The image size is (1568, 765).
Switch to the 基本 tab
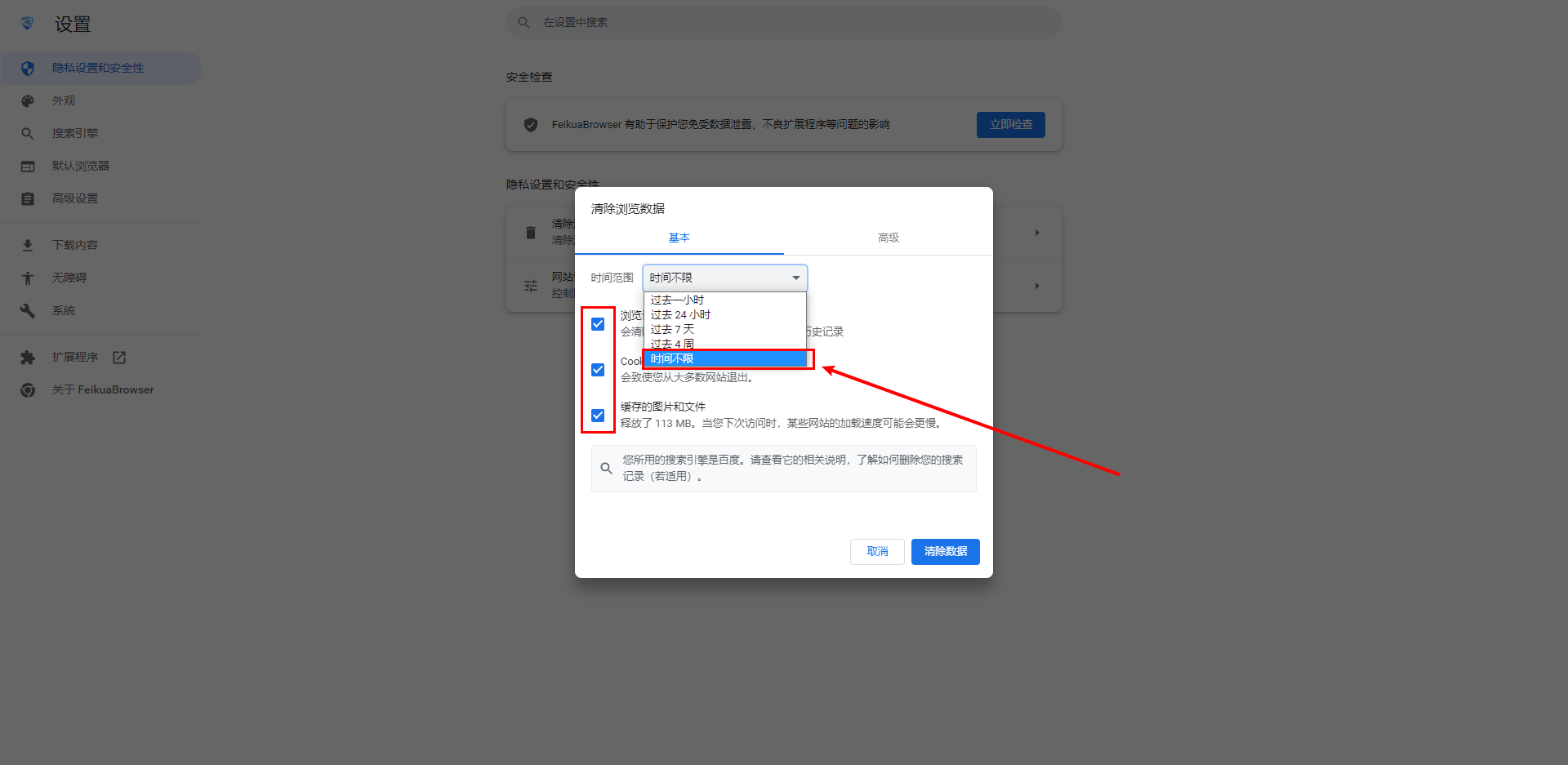coord(679,238)
